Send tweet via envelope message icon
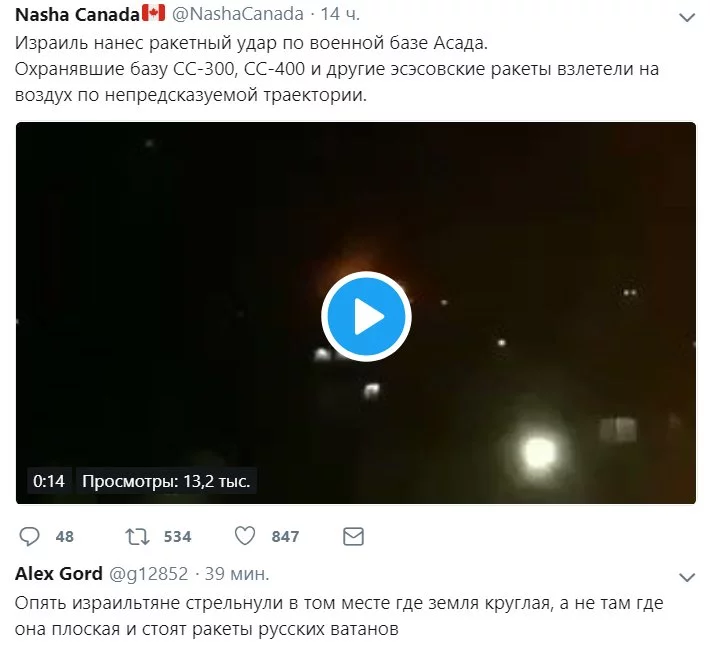 click(353, 536)
